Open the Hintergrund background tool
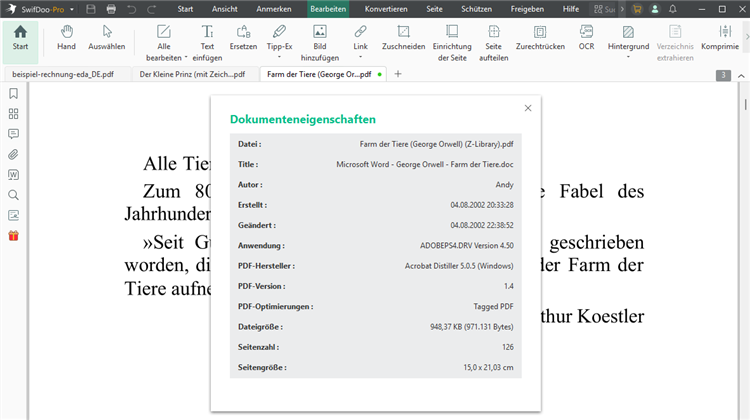Image resolution: width=750 pixels, height=420 pixels. (629, 38)
